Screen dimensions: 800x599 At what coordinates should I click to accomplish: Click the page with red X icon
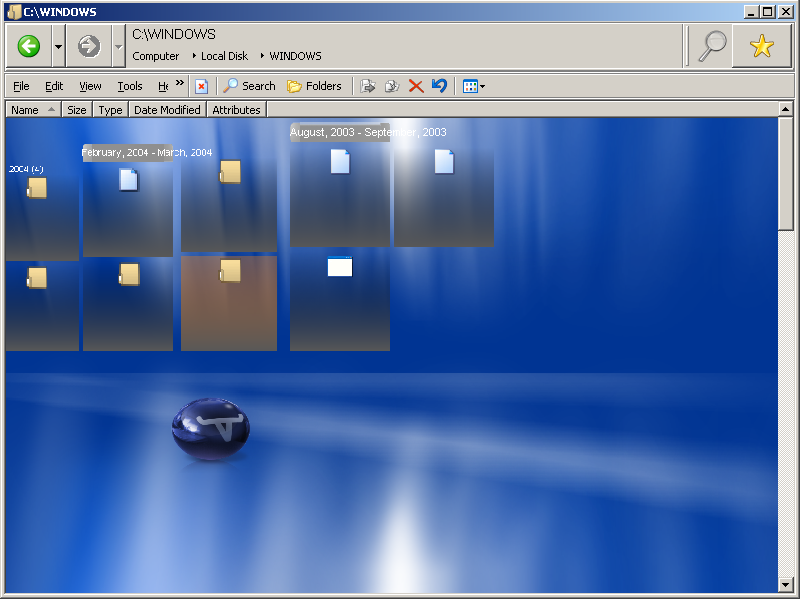pyautogui.click(x=202, y=86)
